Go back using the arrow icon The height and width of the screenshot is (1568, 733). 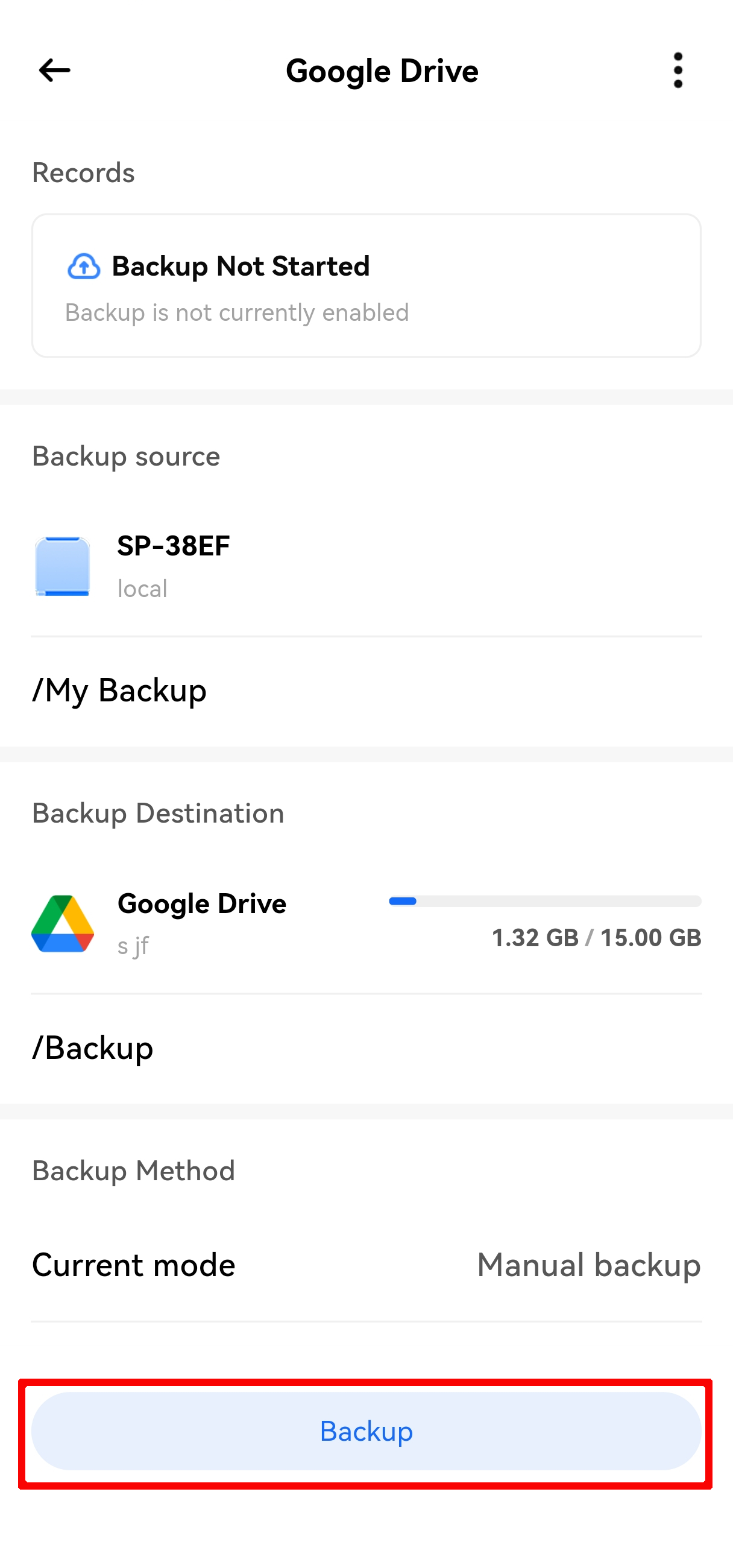(x=54, y=71)
